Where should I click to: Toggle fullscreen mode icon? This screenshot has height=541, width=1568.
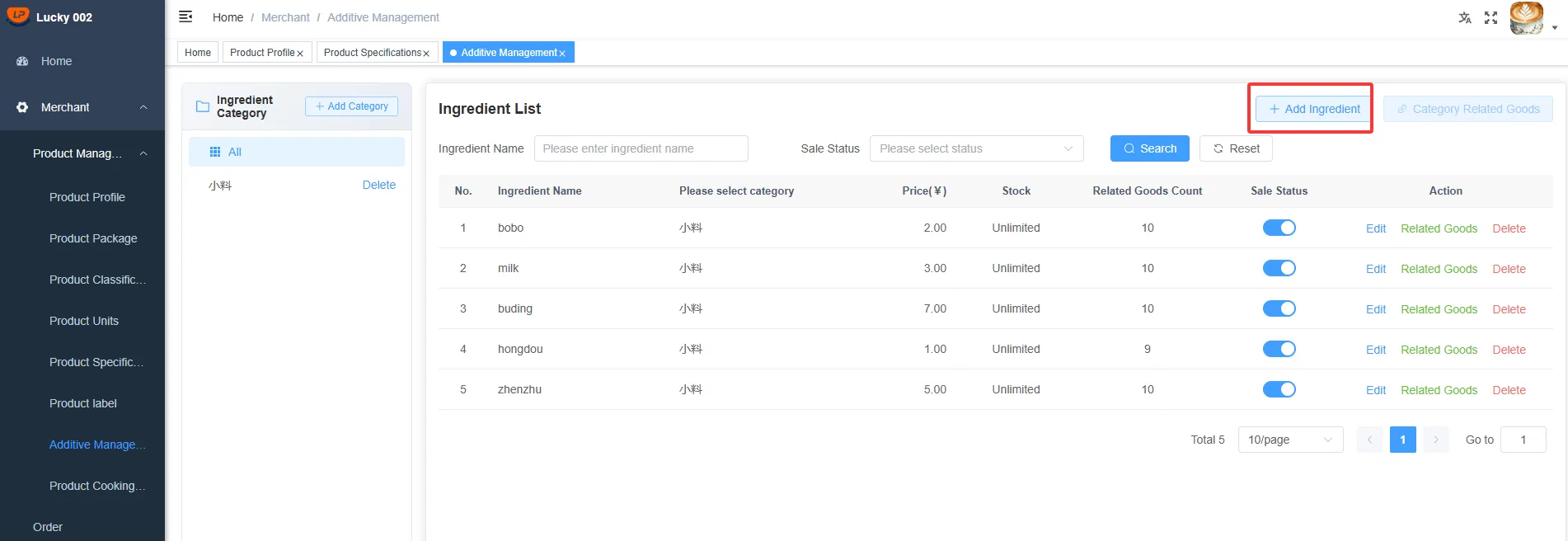click(1491, 17)
